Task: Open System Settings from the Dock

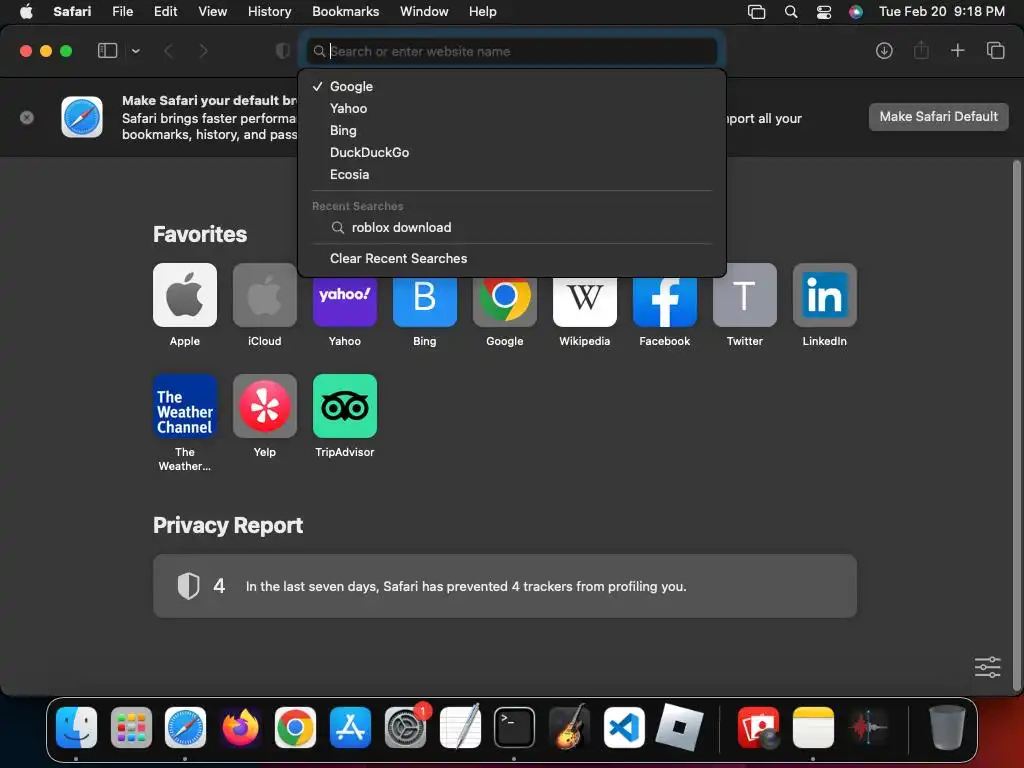Action: coord(405,727)
